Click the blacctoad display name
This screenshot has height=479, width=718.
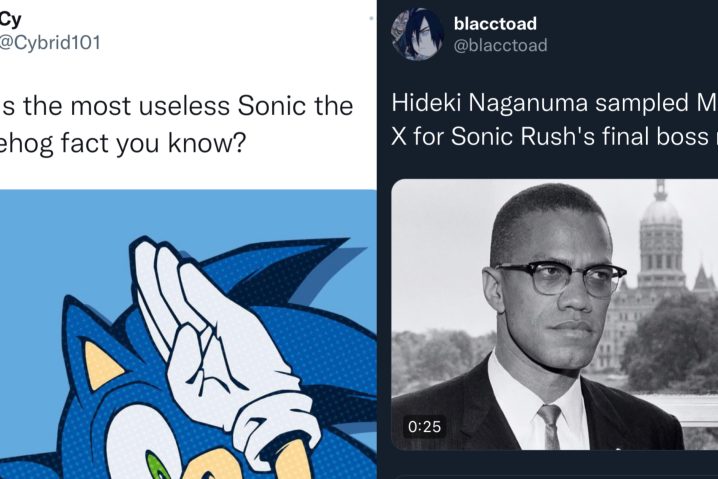tap(495, 24)
